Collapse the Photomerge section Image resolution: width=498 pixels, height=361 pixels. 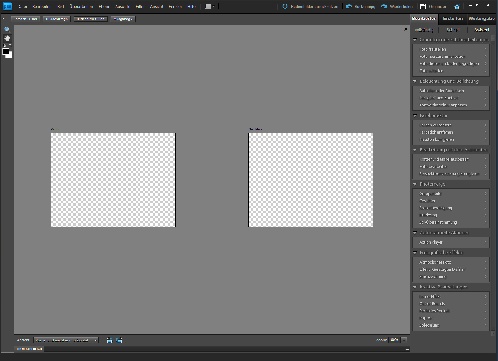415,184
